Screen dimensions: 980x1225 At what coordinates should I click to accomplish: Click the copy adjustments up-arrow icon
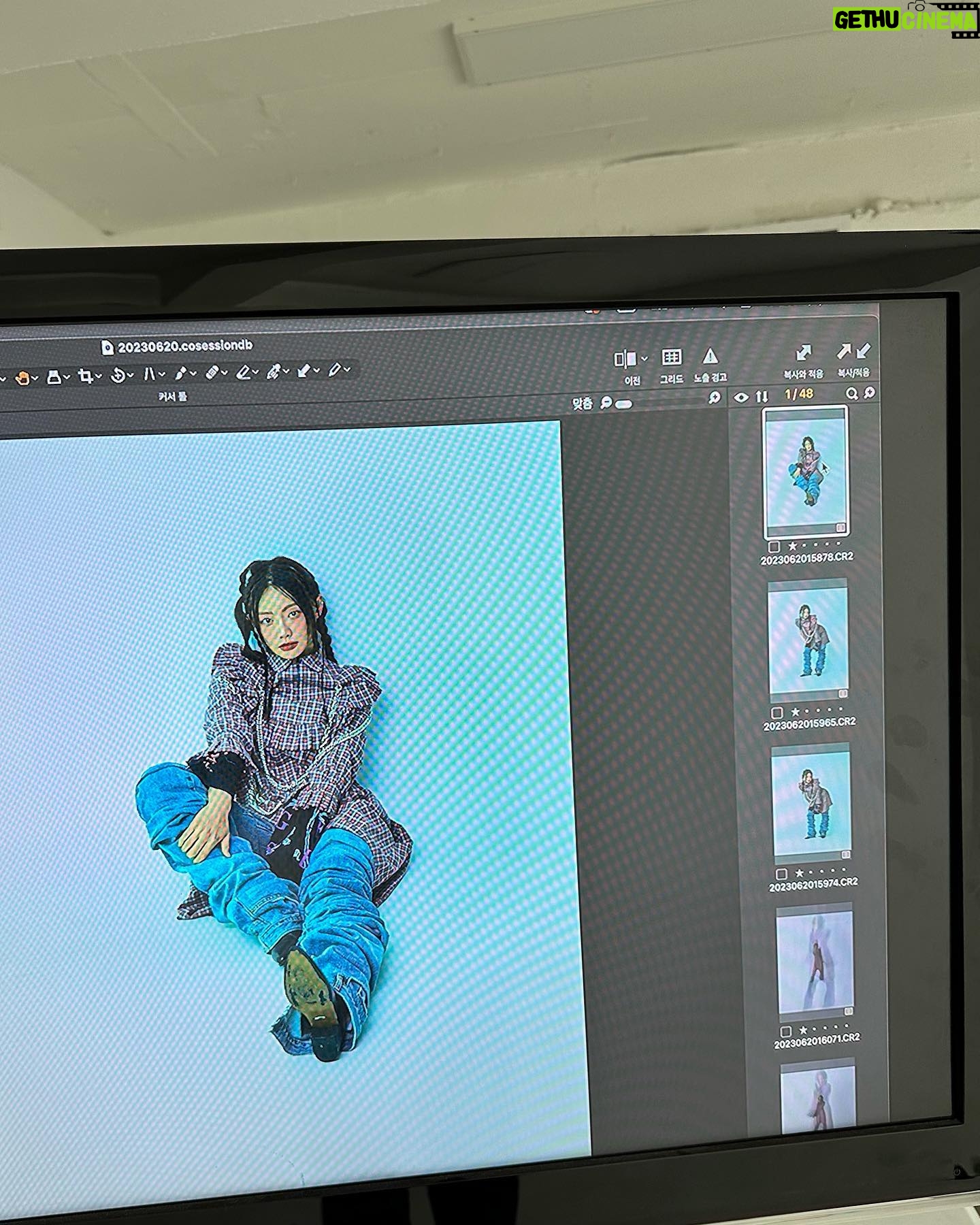[x=844, y=351]
